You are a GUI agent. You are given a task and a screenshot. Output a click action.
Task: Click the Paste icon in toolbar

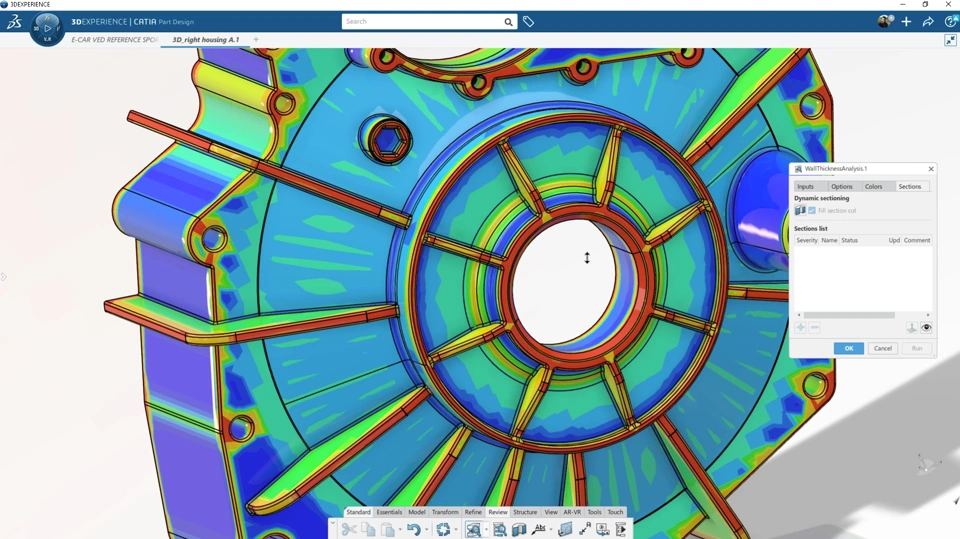coord(388,529)
